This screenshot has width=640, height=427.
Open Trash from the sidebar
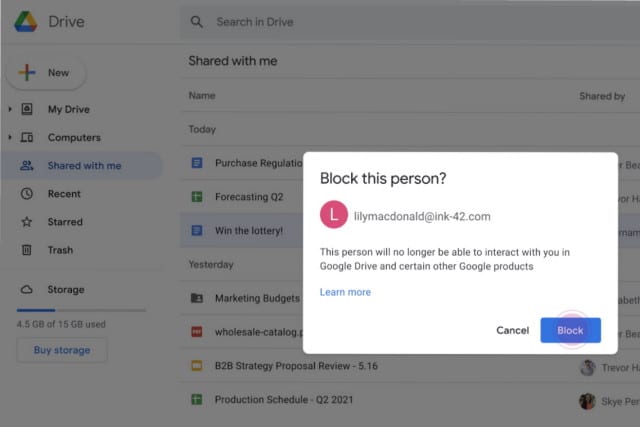pyautogui.click(x=60, y=250)
